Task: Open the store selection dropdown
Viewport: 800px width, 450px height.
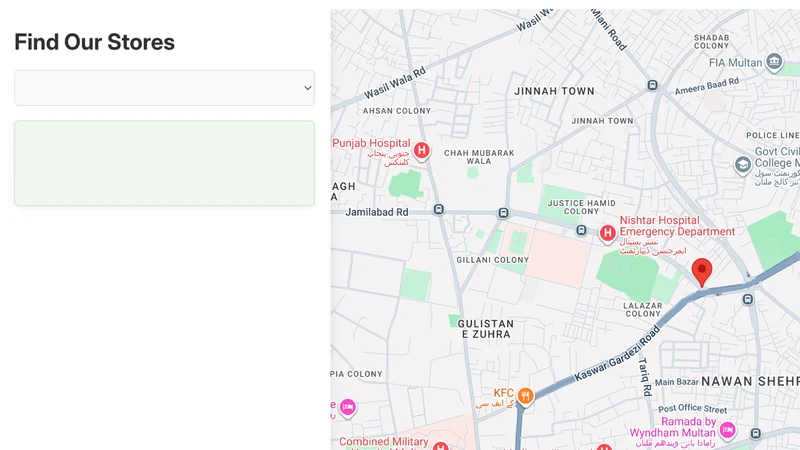Action: (x=164, y=88)
